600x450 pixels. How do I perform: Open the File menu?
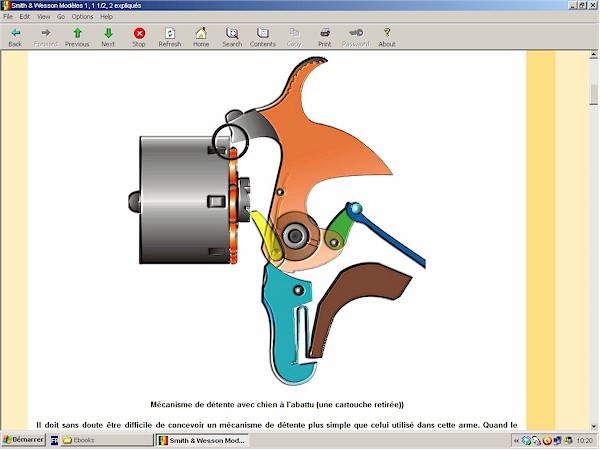[x=8, y=16]
